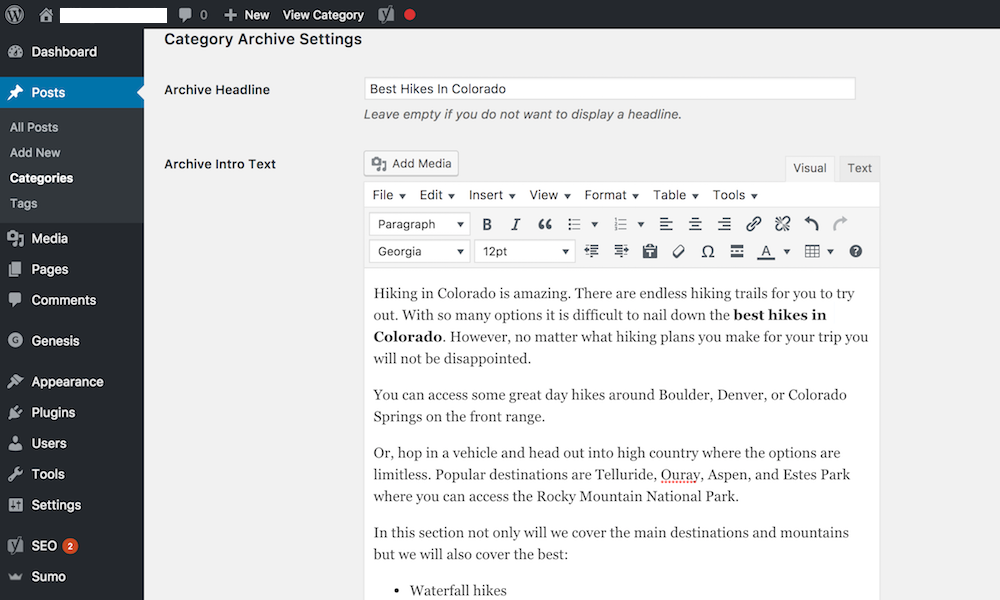Click the Add Media button
The height and width of the screenshot is (600, 1000).
tap(411, 163)
